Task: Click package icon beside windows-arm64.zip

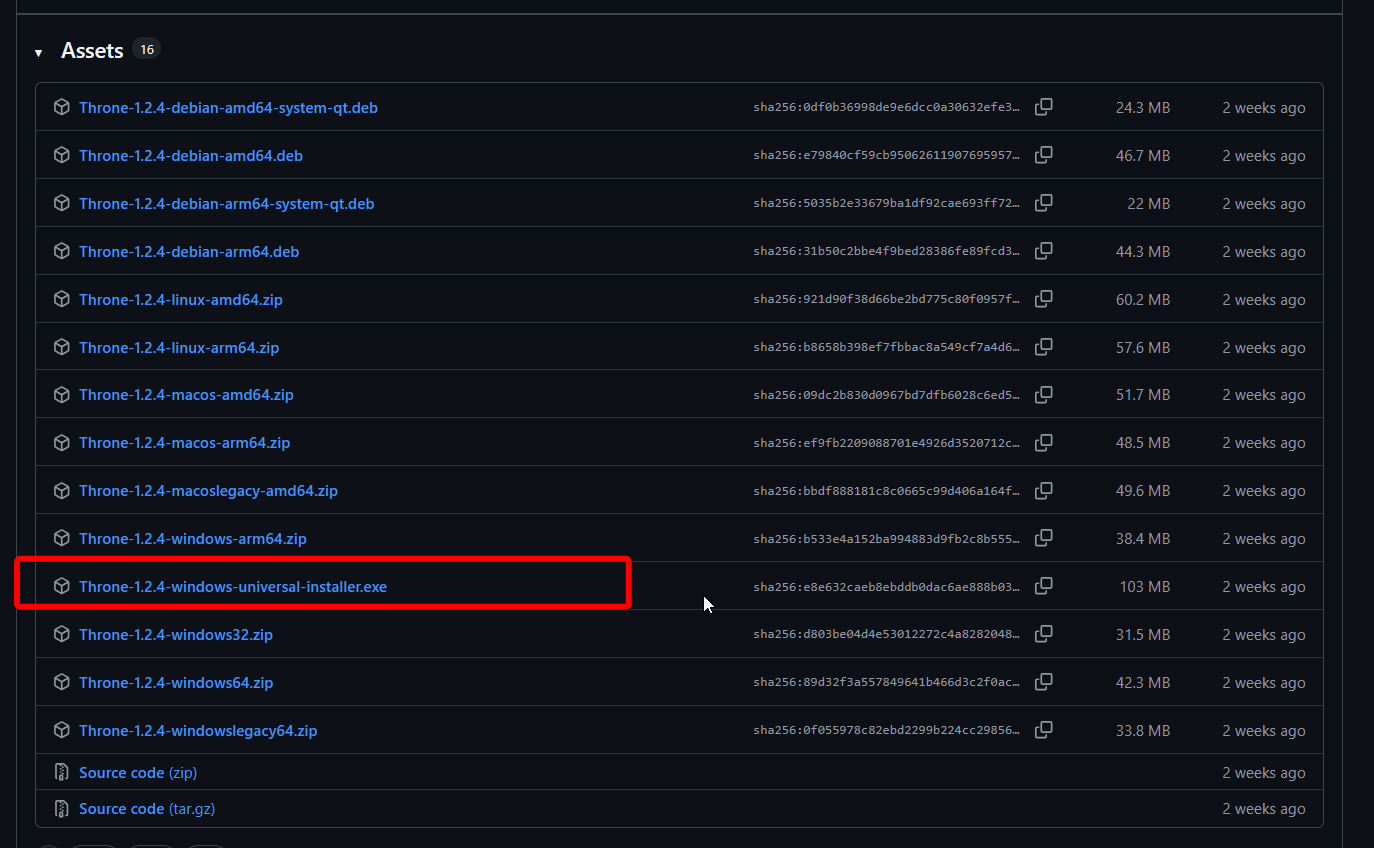Action: click(x=61, y=538)
